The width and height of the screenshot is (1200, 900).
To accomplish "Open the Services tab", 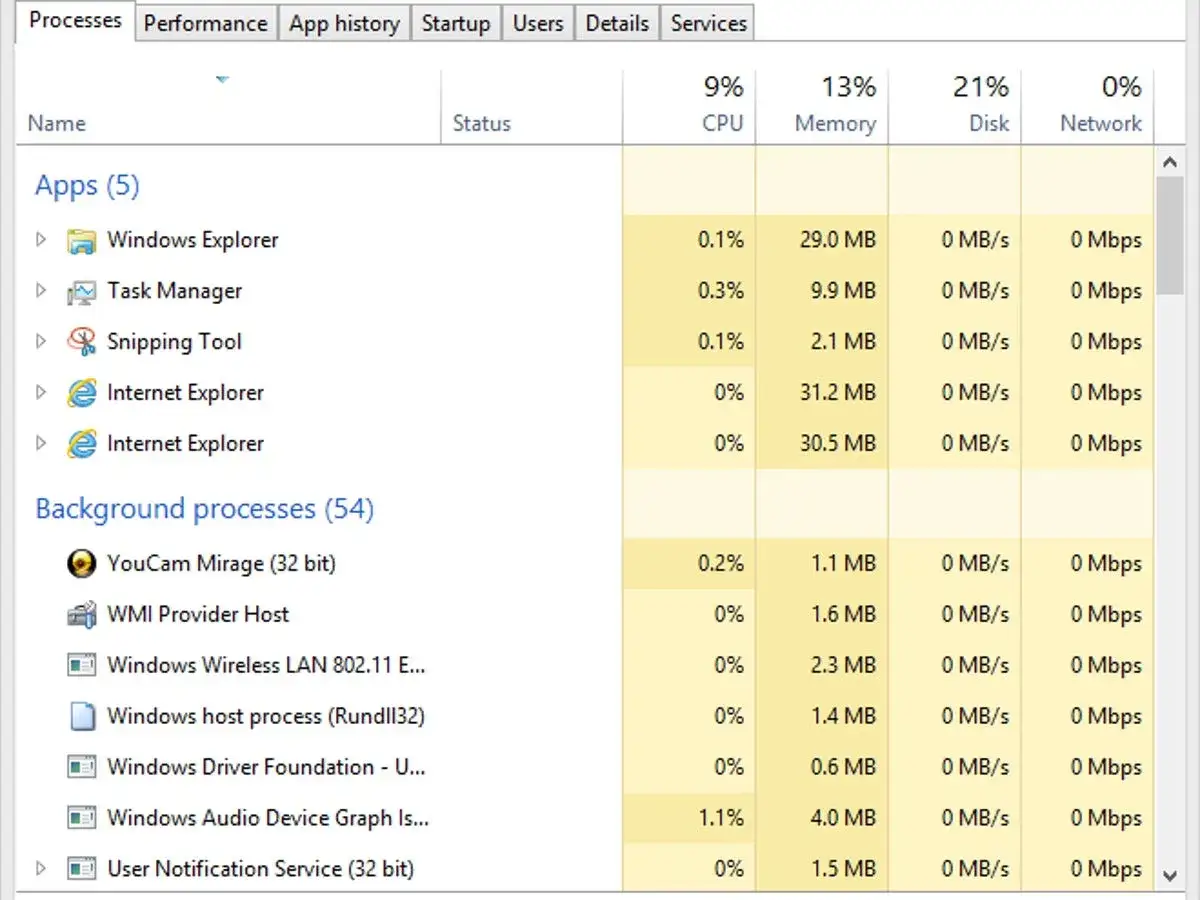I will (x=708, y=24).
